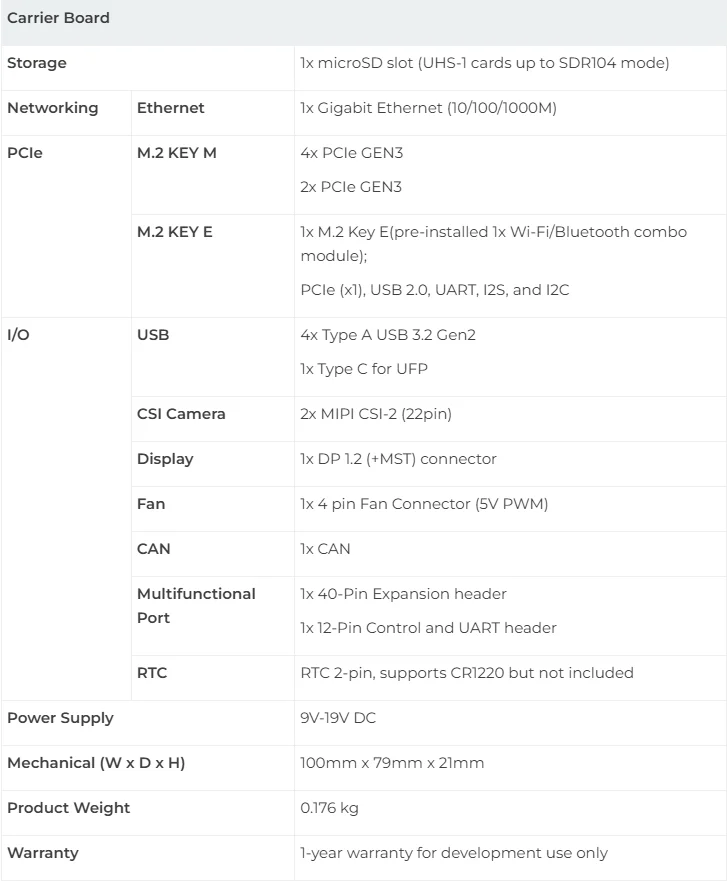Click the M.2 KEY E label
Viewport: 727px width, 881px height.
pyautogui.click(x=175, y=232)
